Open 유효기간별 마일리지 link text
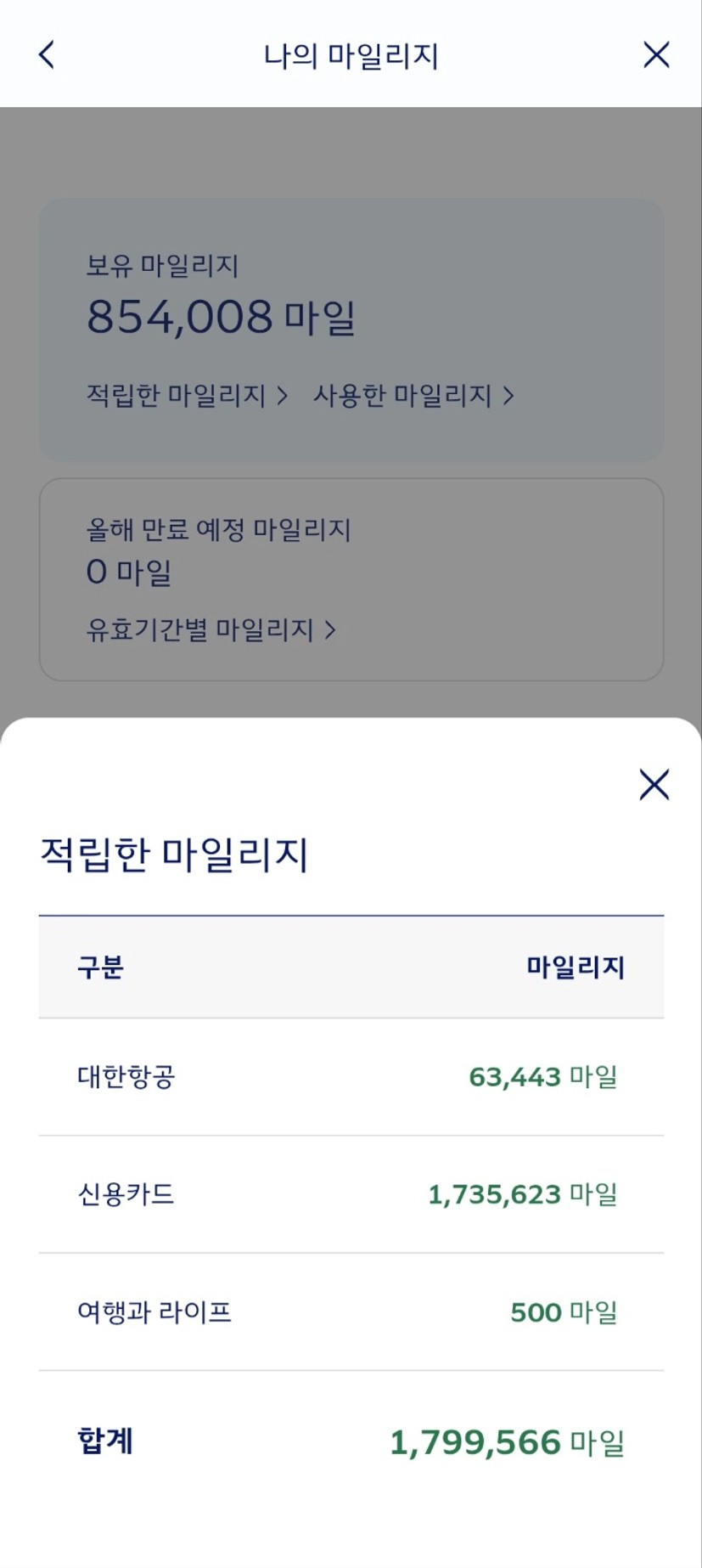 [200, 630]
